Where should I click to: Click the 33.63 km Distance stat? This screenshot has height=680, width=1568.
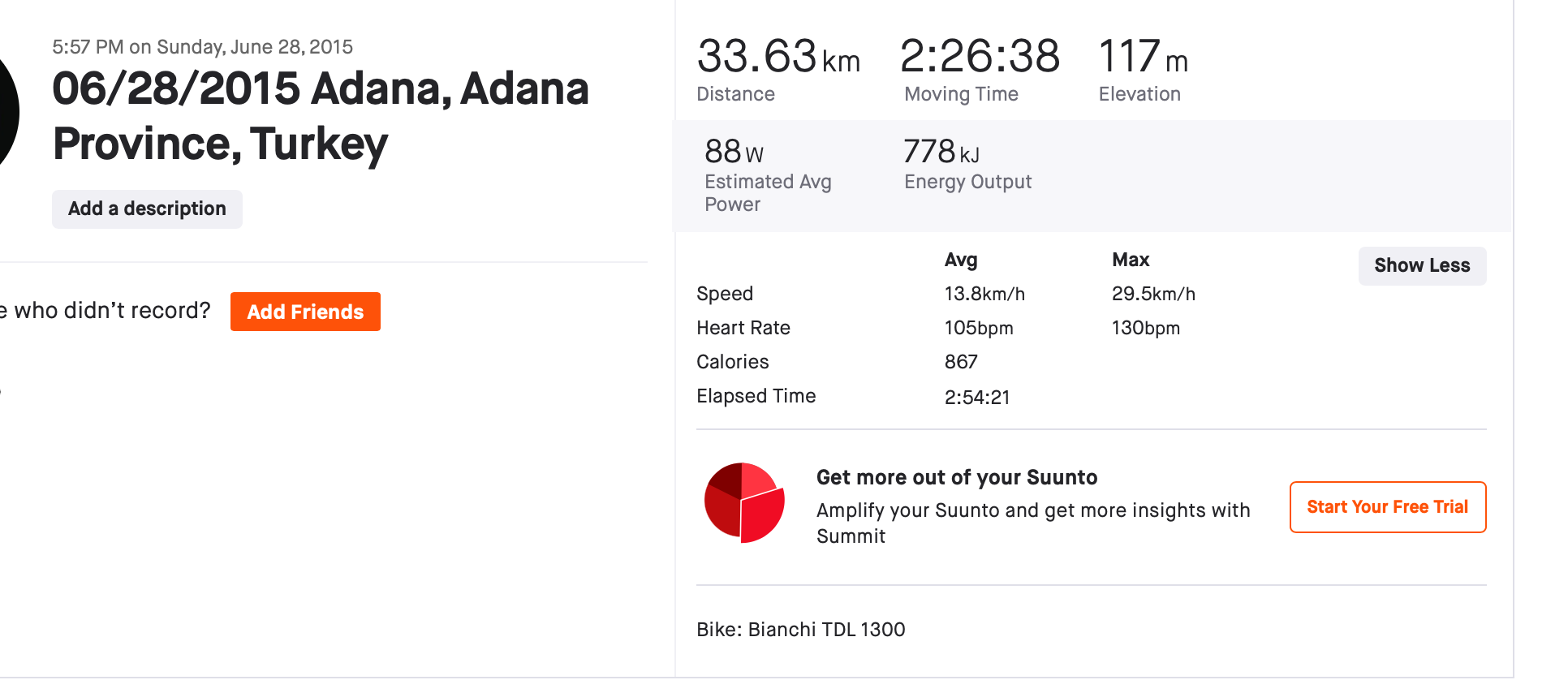coord(778,69)
